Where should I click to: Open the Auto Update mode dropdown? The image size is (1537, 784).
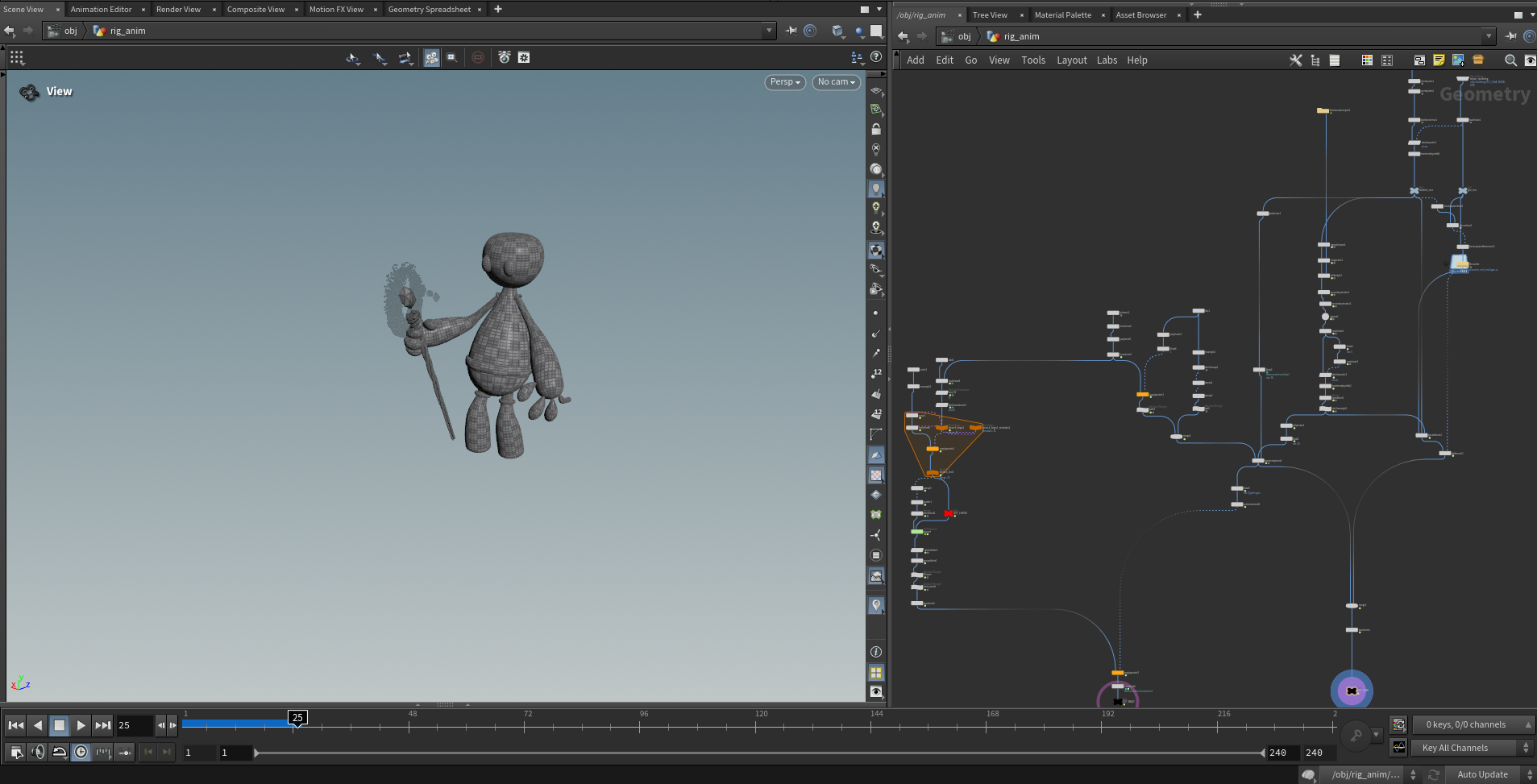point(1489,775)
